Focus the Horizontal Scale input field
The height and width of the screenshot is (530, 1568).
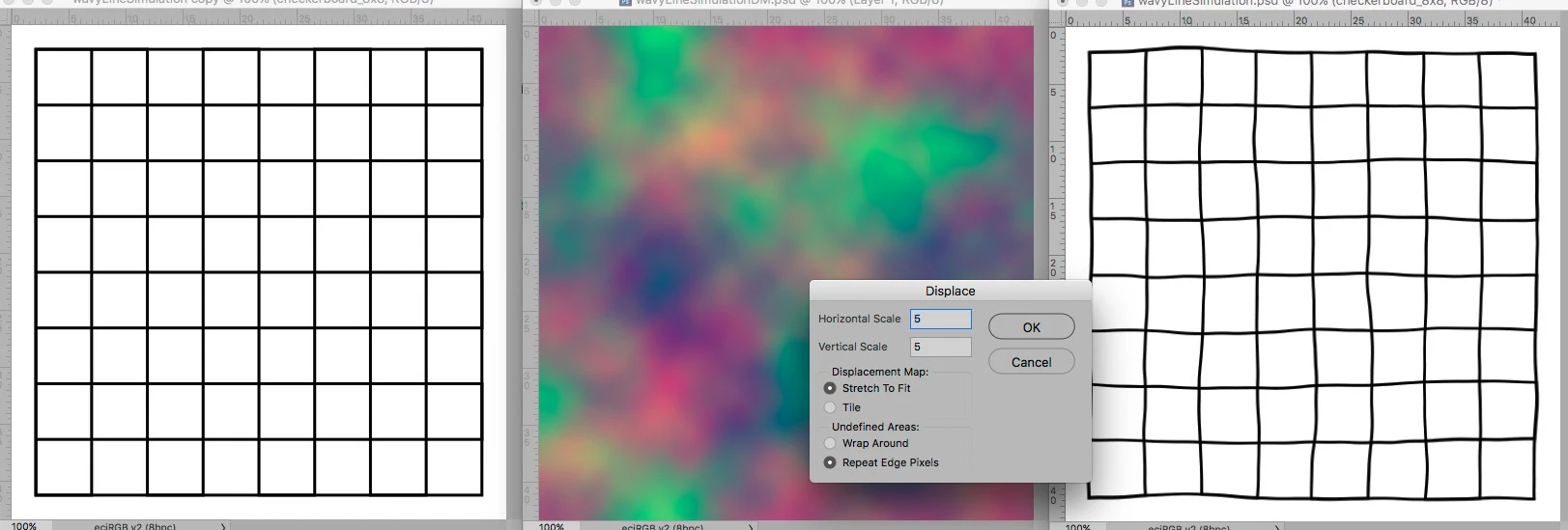940,319
